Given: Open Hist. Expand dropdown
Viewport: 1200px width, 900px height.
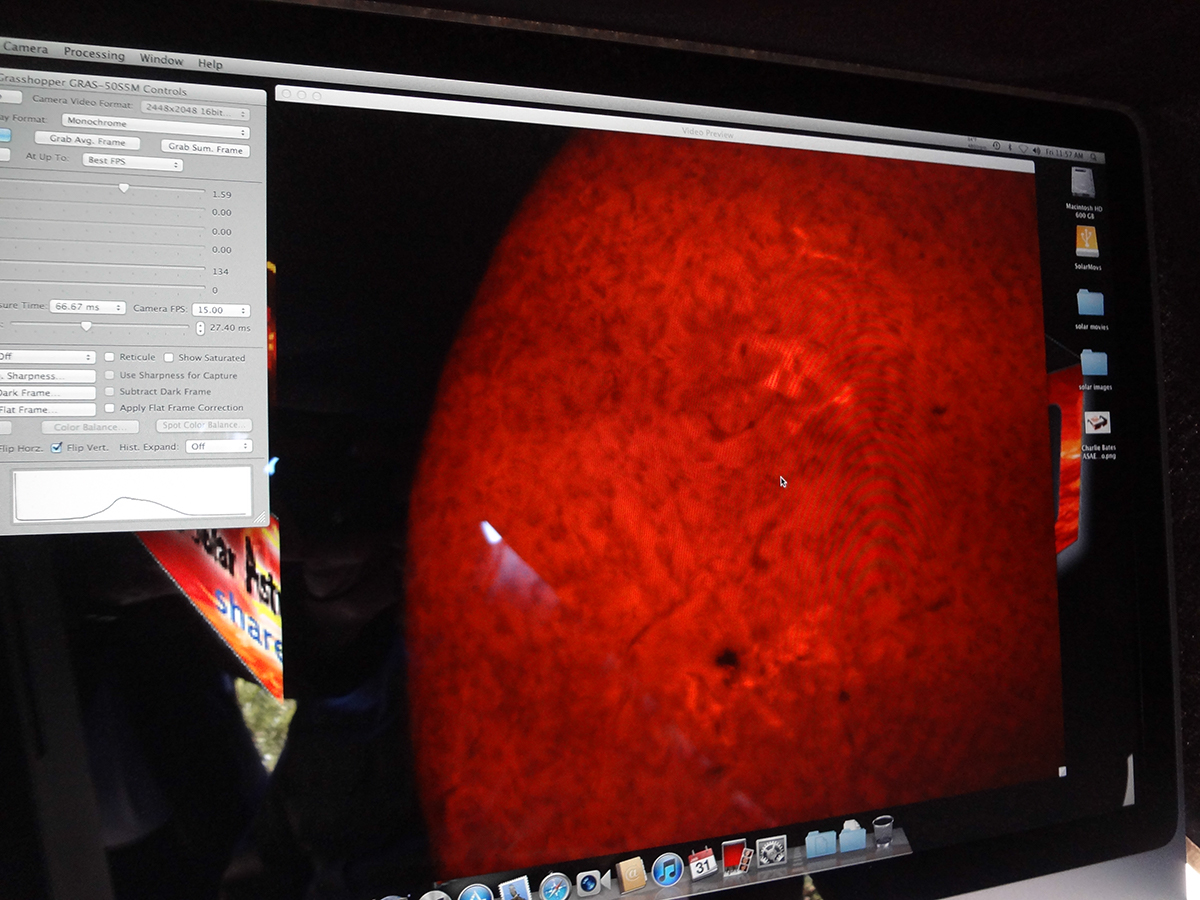Looking at the screenshot, I should point(218,446).
